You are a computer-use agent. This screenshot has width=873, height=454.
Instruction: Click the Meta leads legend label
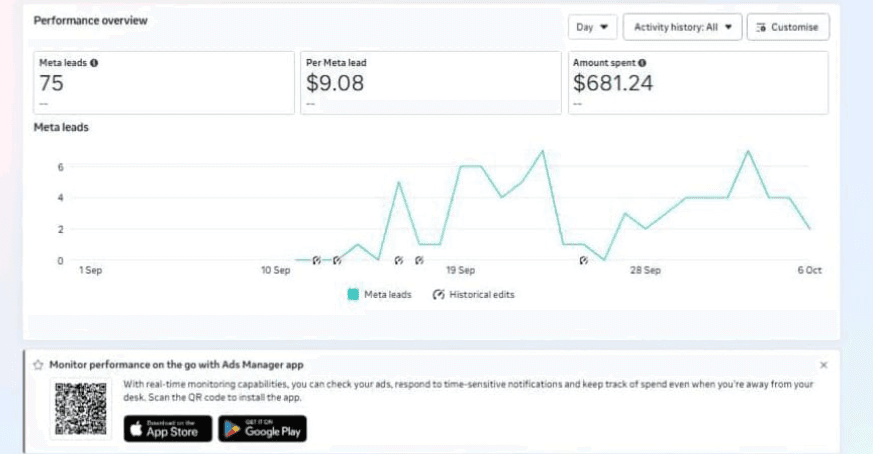tap(388, 294)
